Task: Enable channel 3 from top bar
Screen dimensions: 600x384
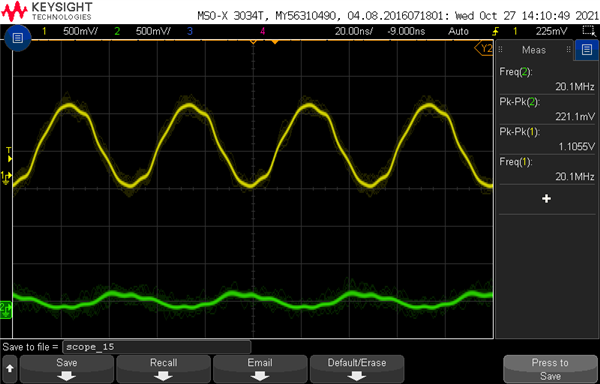Action: [189, 31]
